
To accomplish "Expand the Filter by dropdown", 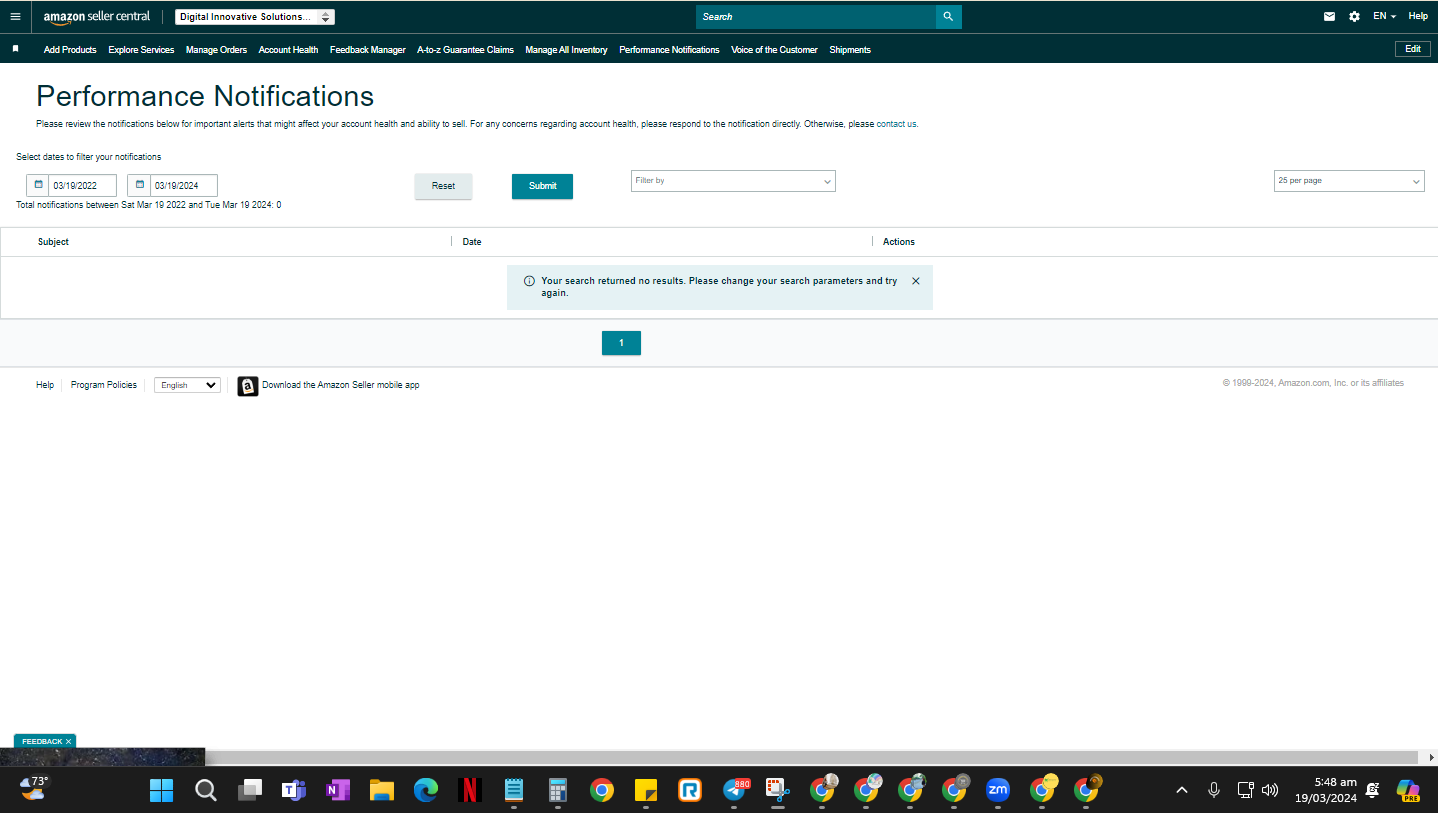I will pyautogui.click(x=733, y=181).
